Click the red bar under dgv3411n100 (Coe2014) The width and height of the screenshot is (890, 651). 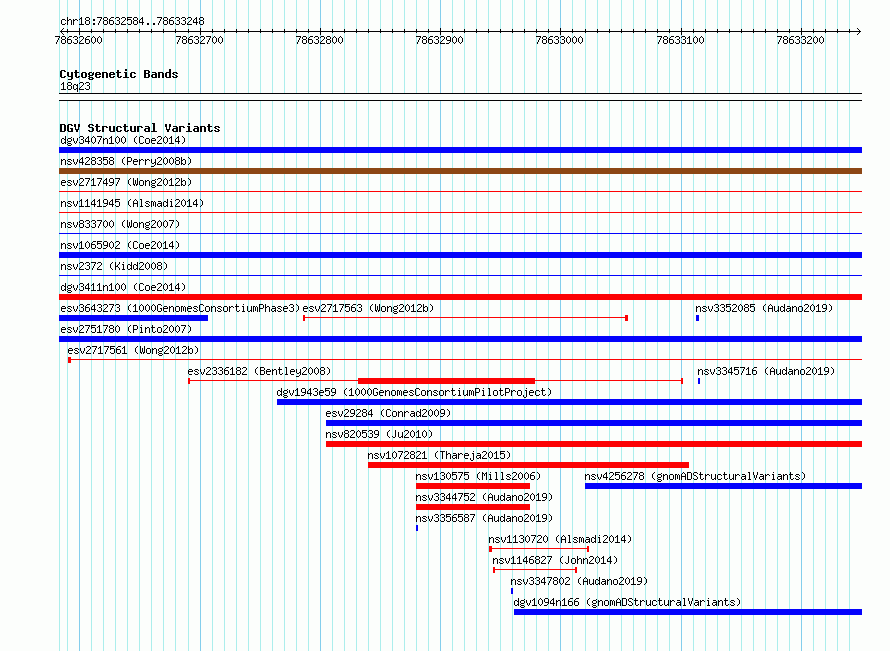pyautogui.click(x=460, y=297)
